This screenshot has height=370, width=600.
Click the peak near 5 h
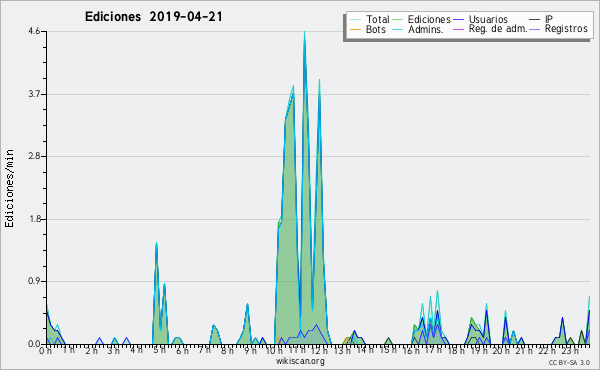[157, 244]
